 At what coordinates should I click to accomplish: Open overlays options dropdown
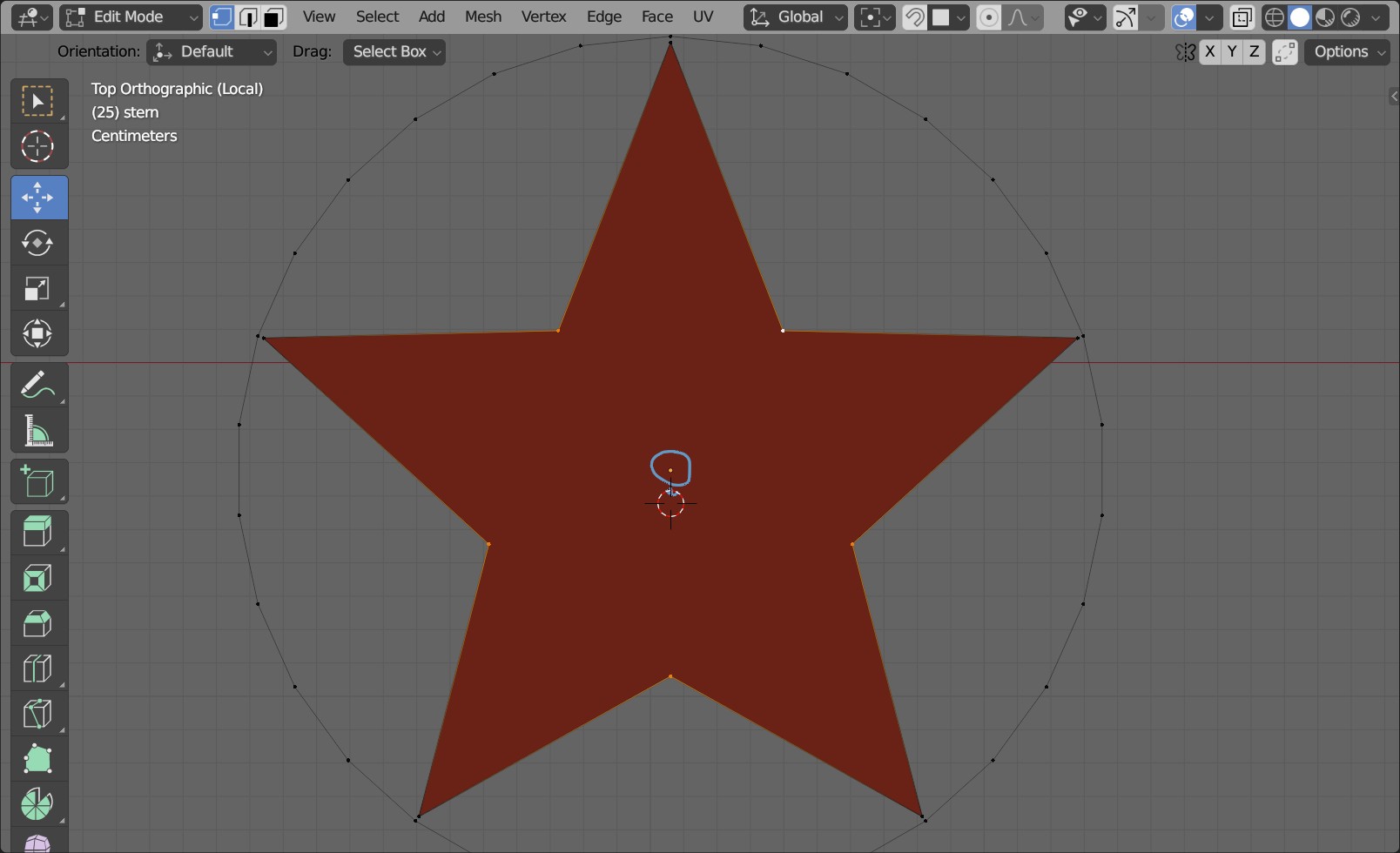(x=1209, y=17)
